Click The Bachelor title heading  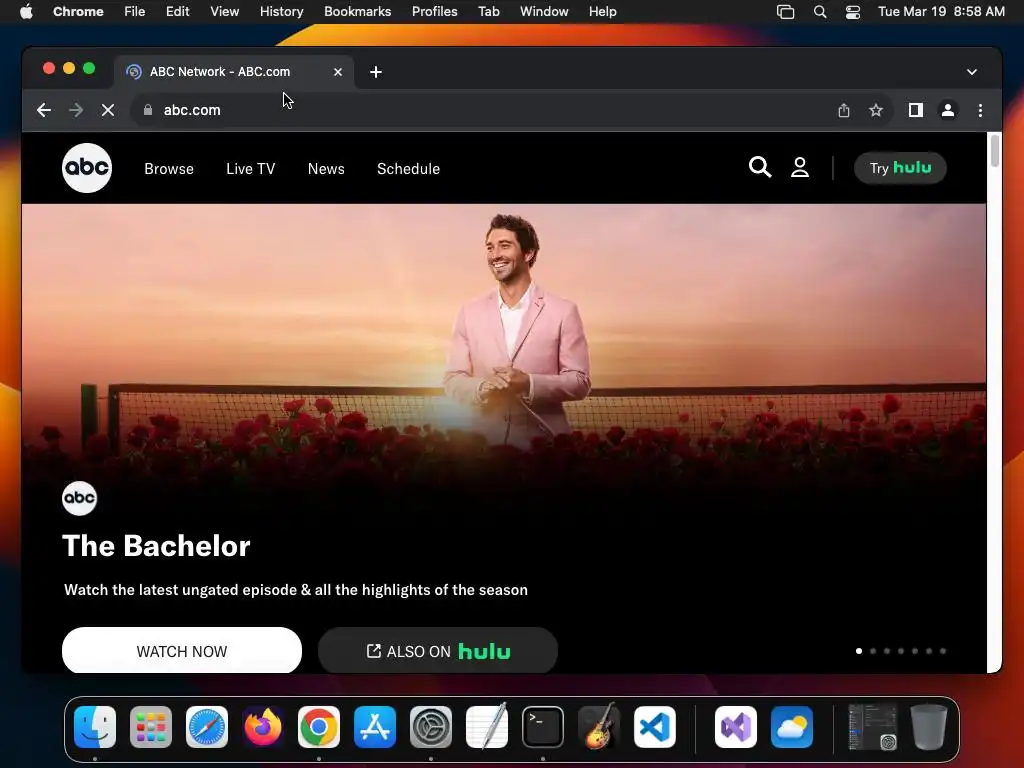pyautogui.click(x=156, y=546)
